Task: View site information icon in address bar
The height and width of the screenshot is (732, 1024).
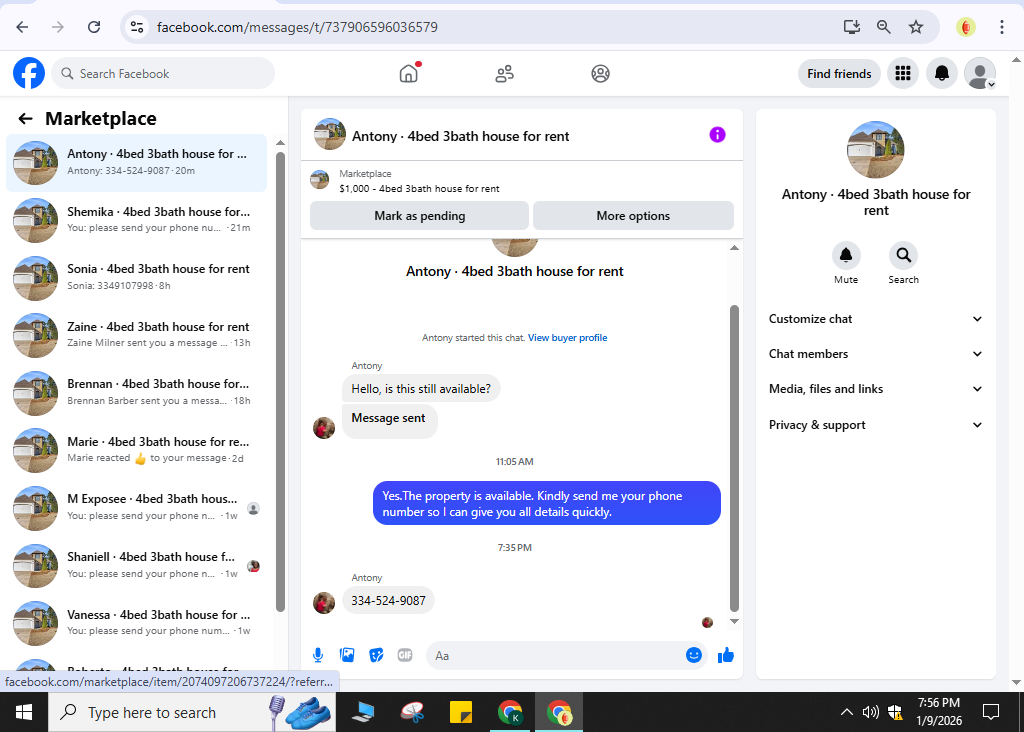Action: click(136, 27)
